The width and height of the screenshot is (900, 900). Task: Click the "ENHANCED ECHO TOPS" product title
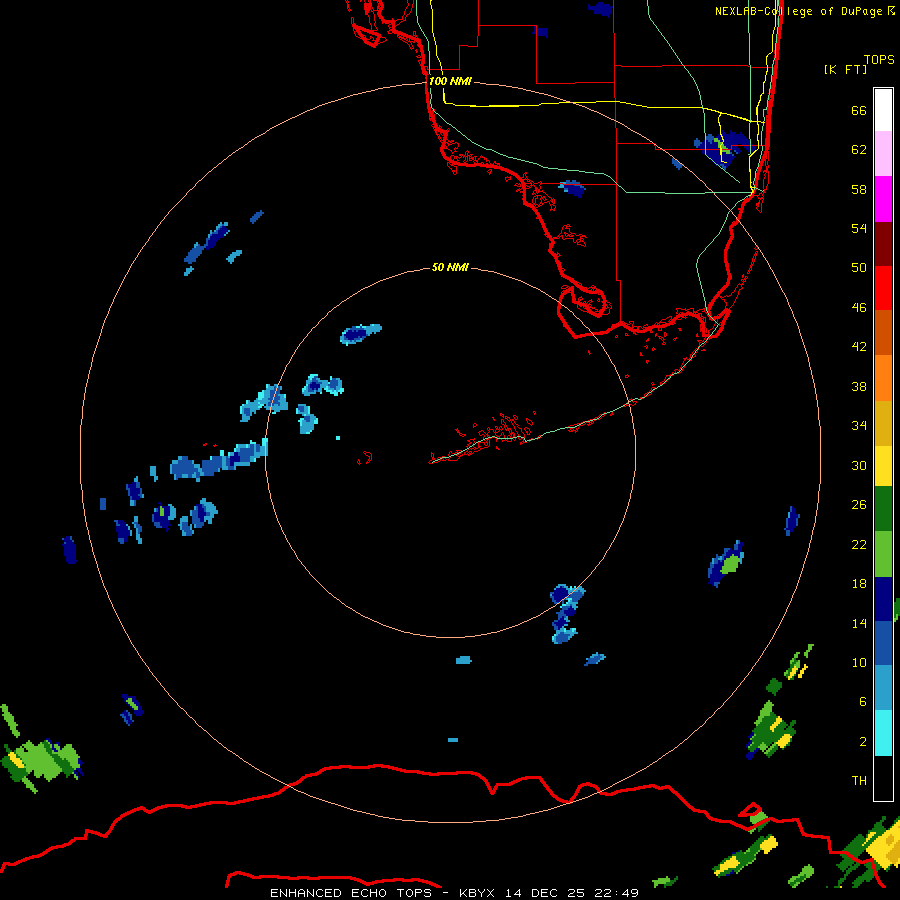click(351, 893)
